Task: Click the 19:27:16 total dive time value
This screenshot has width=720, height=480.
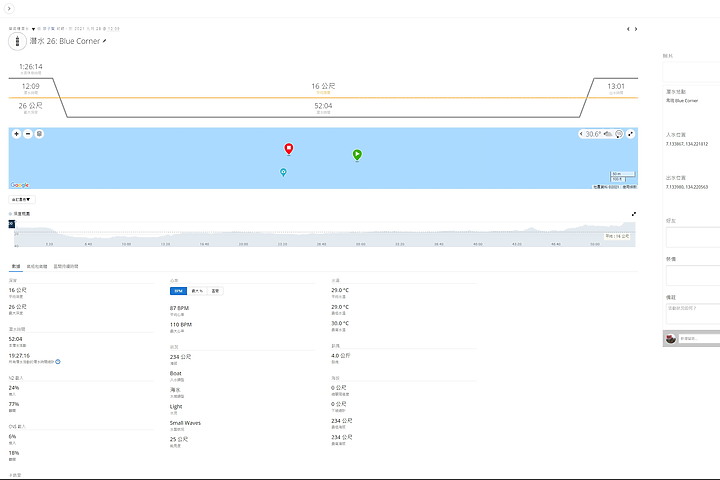Action: point(19,356)
